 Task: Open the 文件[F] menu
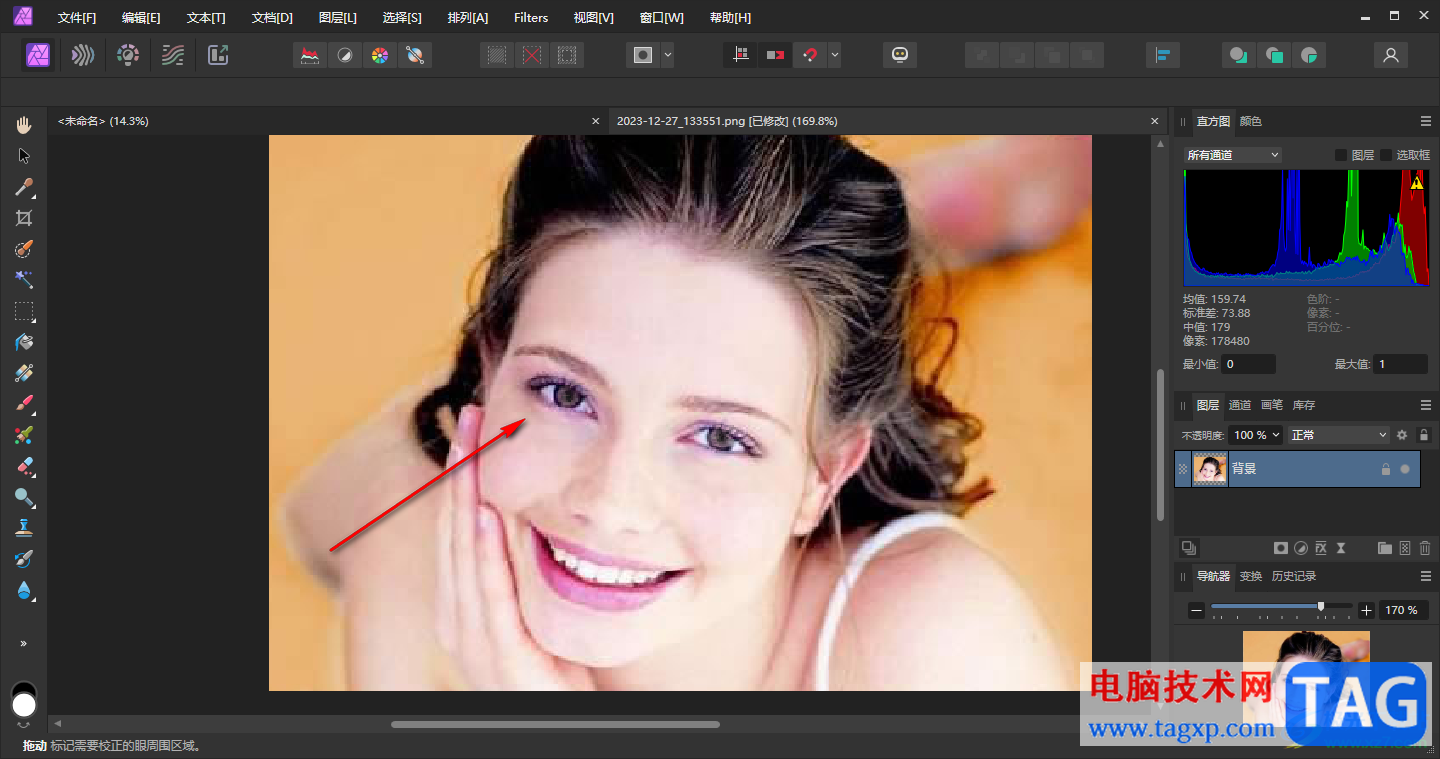click(x=77, y=18)
